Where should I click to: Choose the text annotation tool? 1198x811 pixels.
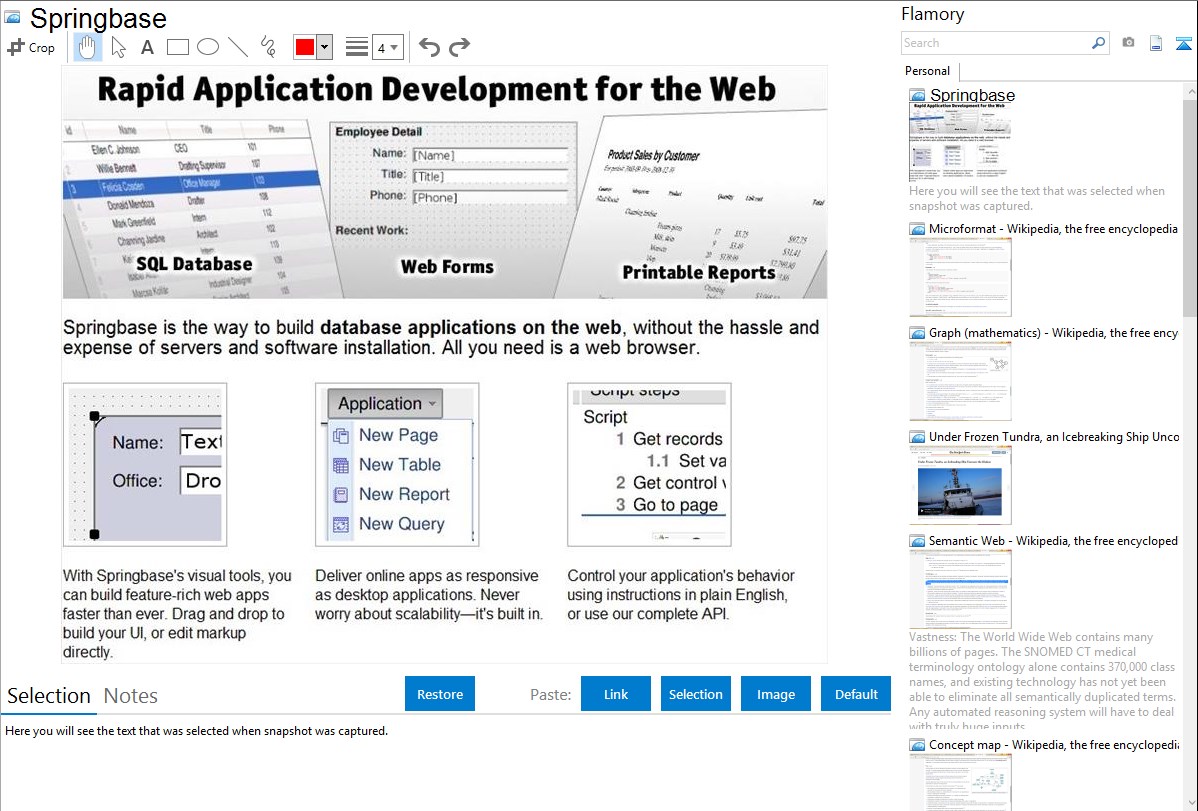[147, 47]
